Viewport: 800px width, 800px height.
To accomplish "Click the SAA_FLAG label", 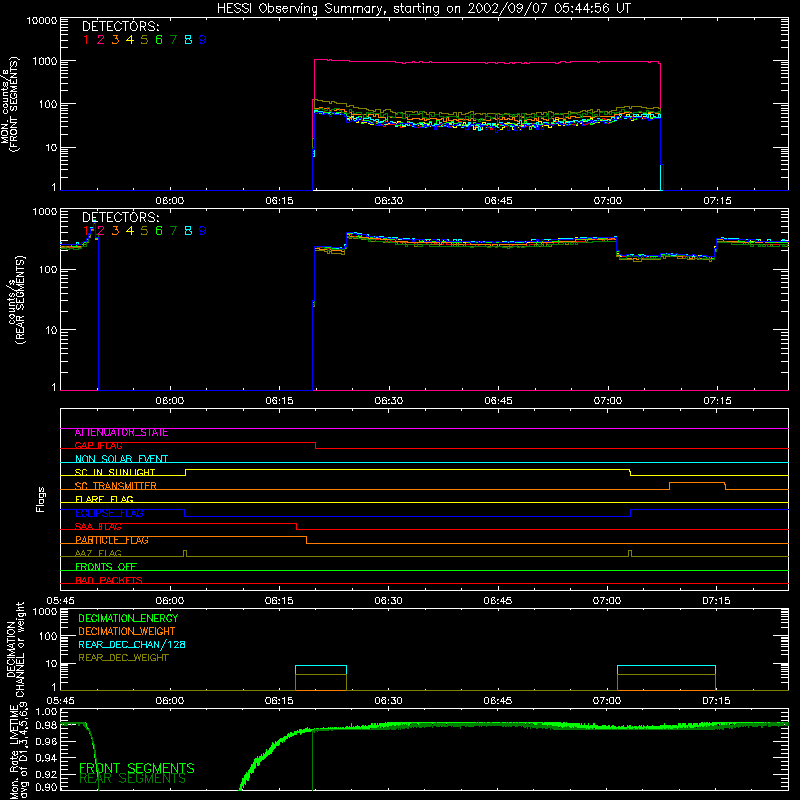I will pos(98,527).
